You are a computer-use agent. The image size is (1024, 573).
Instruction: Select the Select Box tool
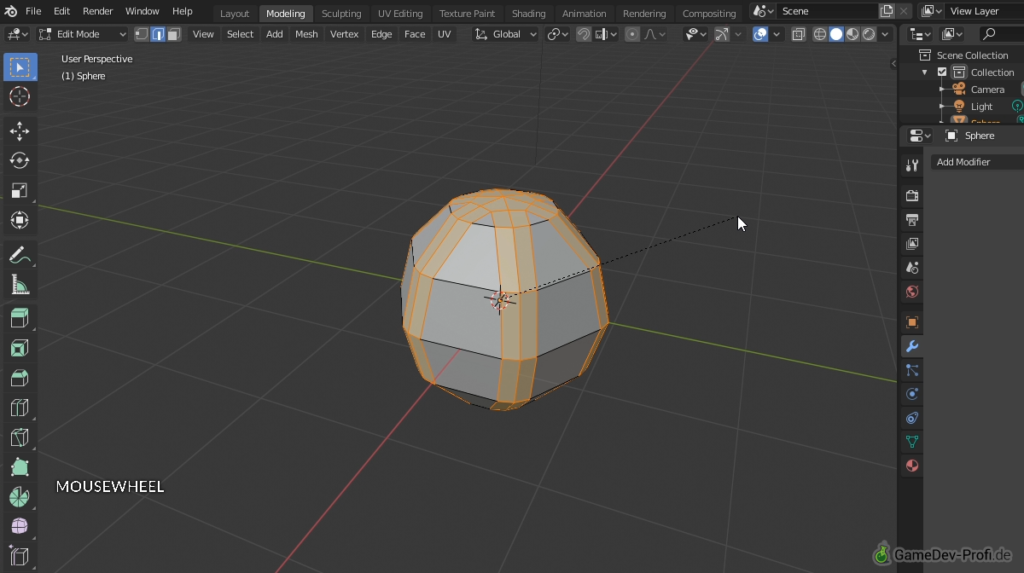[20, 68]
